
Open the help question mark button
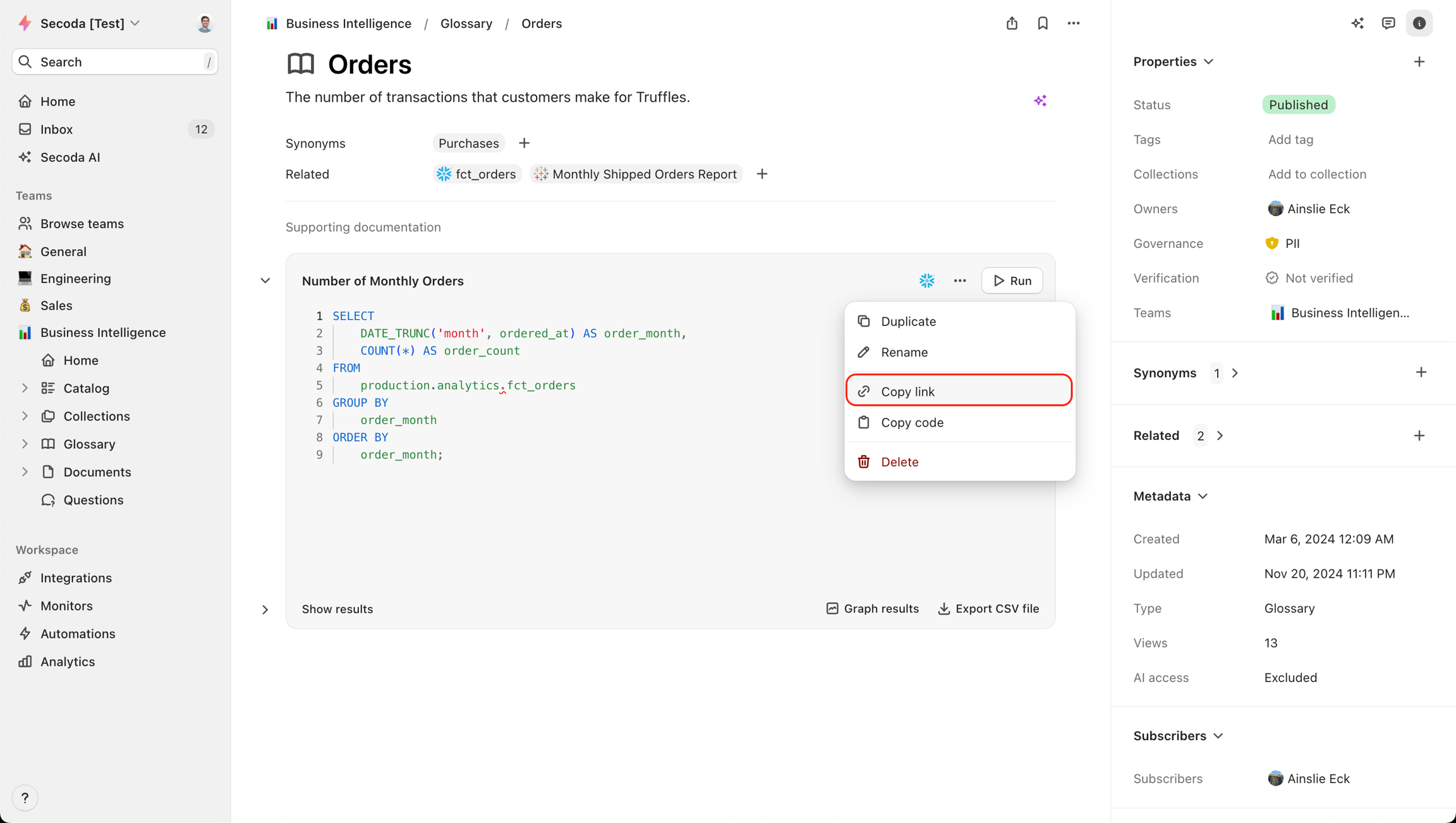25,798
